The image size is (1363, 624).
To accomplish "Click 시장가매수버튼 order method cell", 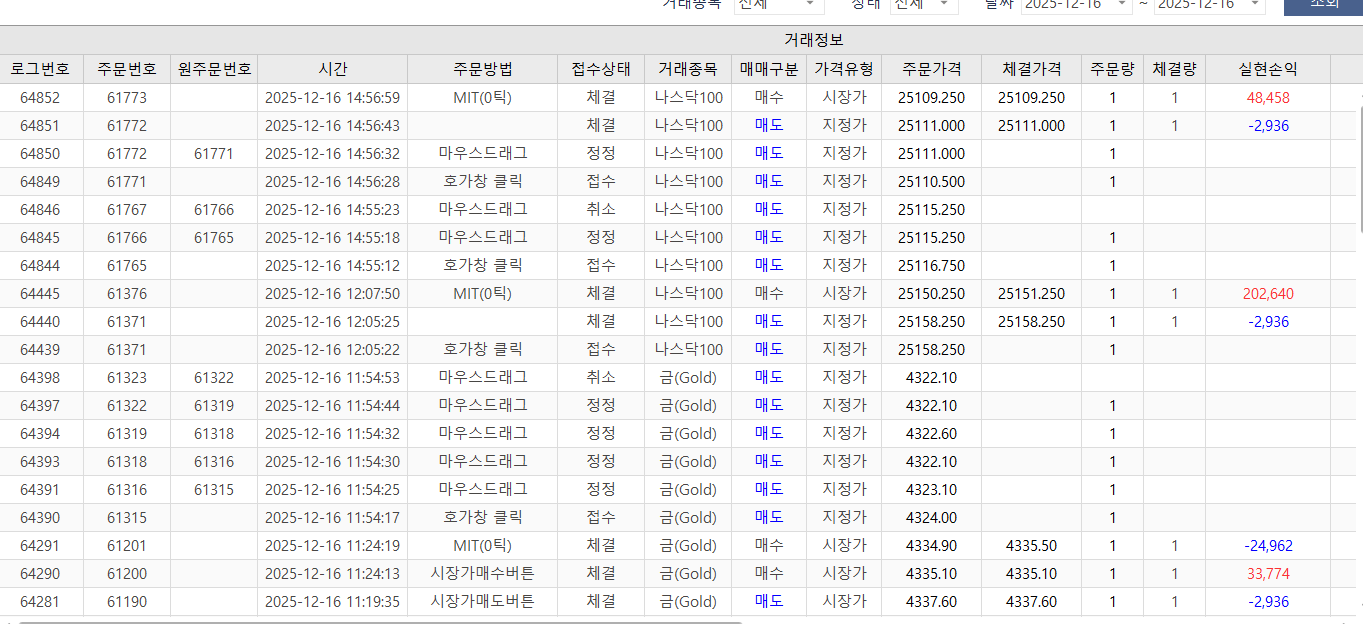I will [482, 574].
